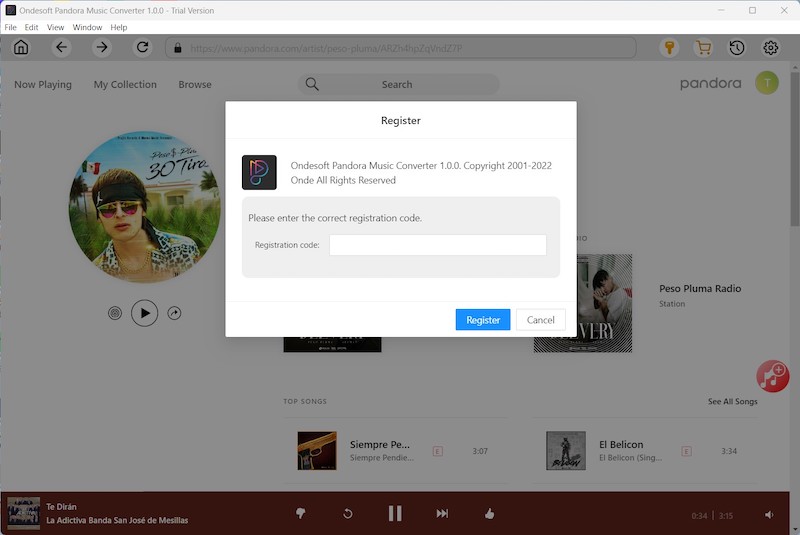Click the Ondesoft app logo in dialog

259,172
